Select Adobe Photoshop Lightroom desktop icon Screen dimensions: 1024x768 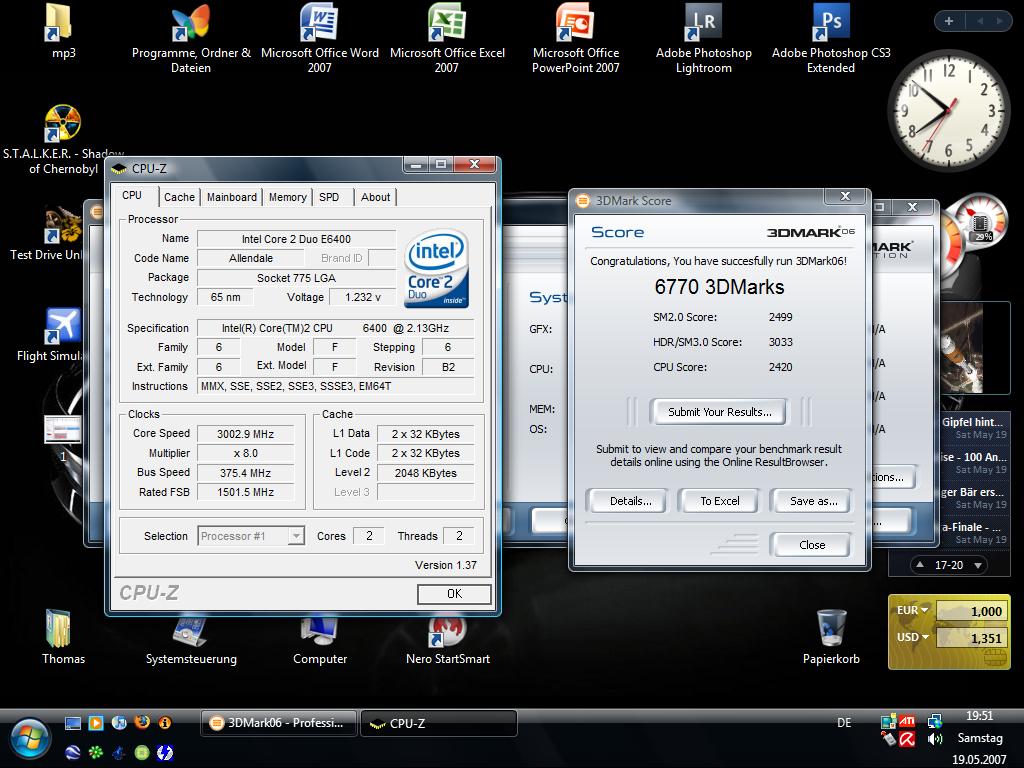point(703,38)
